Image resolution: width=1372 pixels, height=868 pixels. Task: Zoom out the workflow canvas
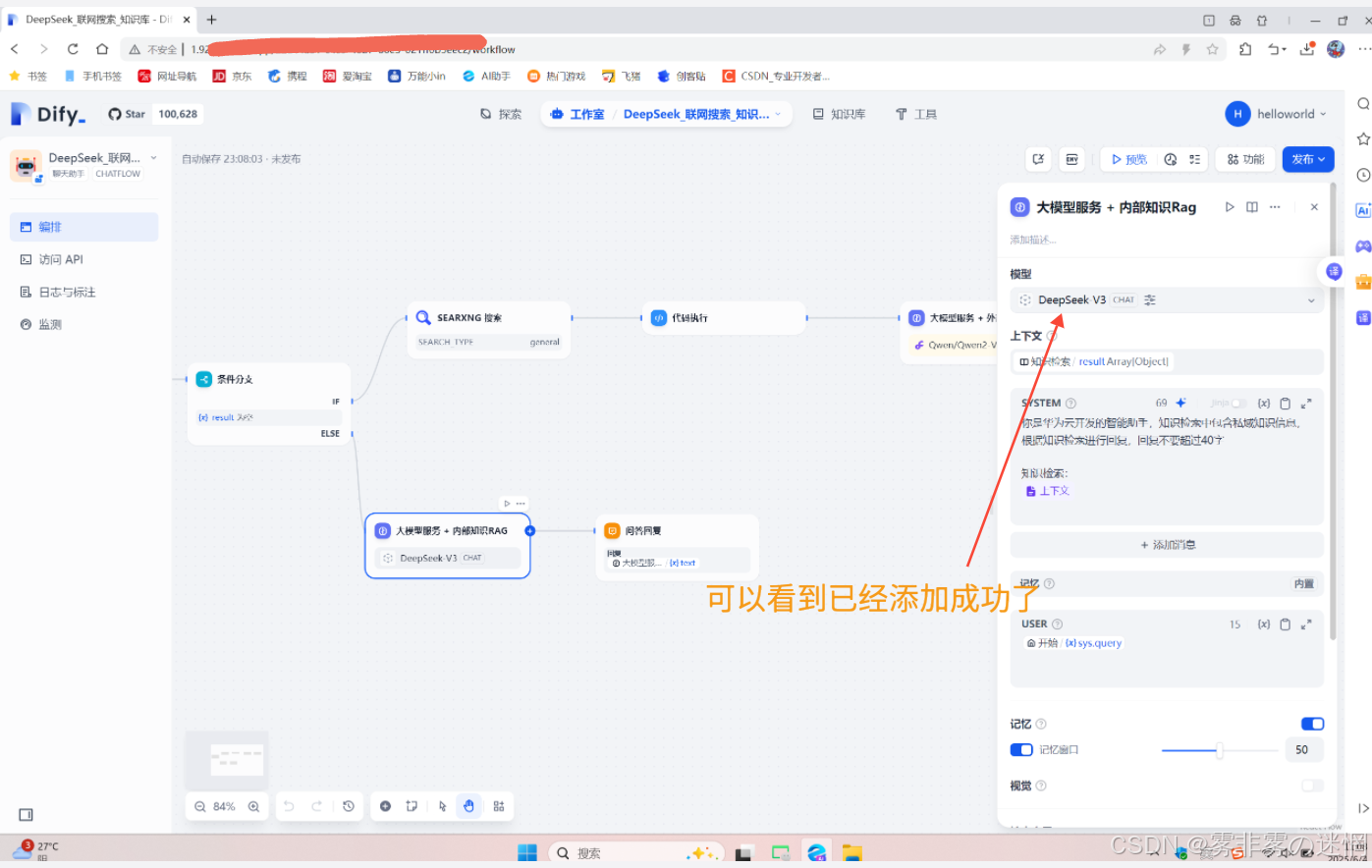pyautogui.click(x=200, y=806)
